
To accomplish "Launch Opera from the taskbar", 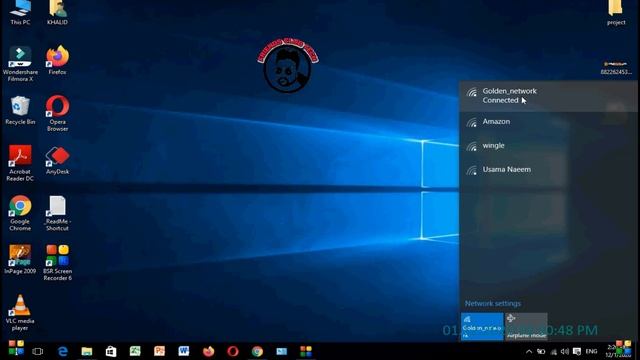I will point(233,351).
